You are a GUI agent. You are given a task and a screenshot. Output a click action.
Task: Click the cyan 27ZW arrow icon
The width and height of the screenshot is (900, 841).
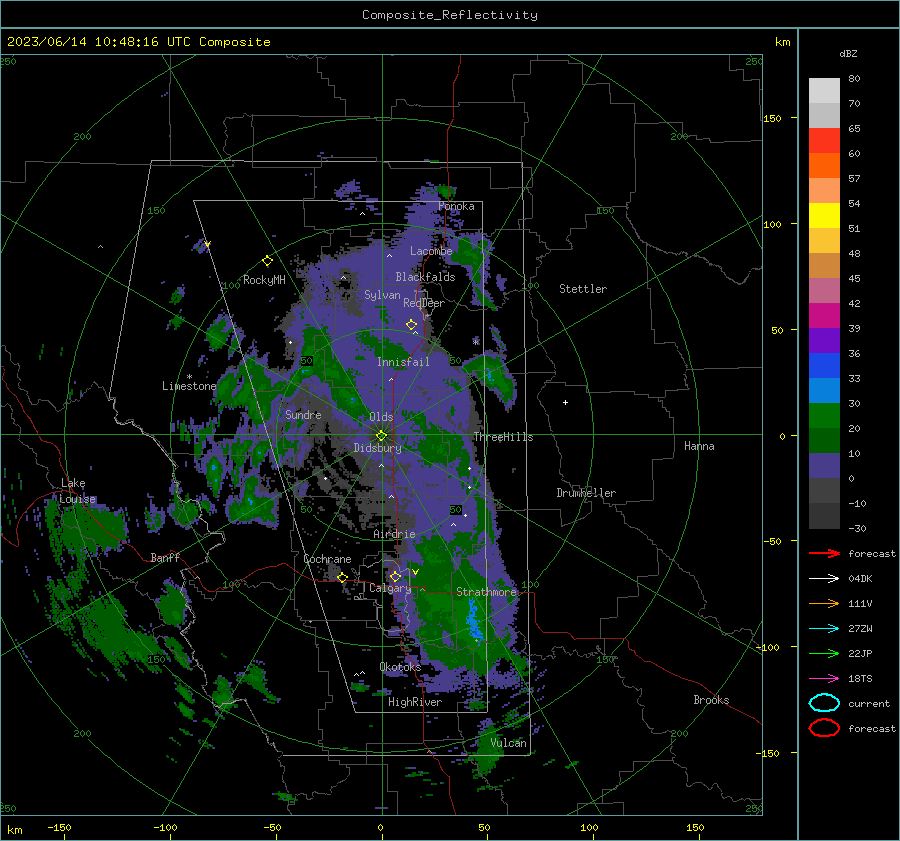824,628
